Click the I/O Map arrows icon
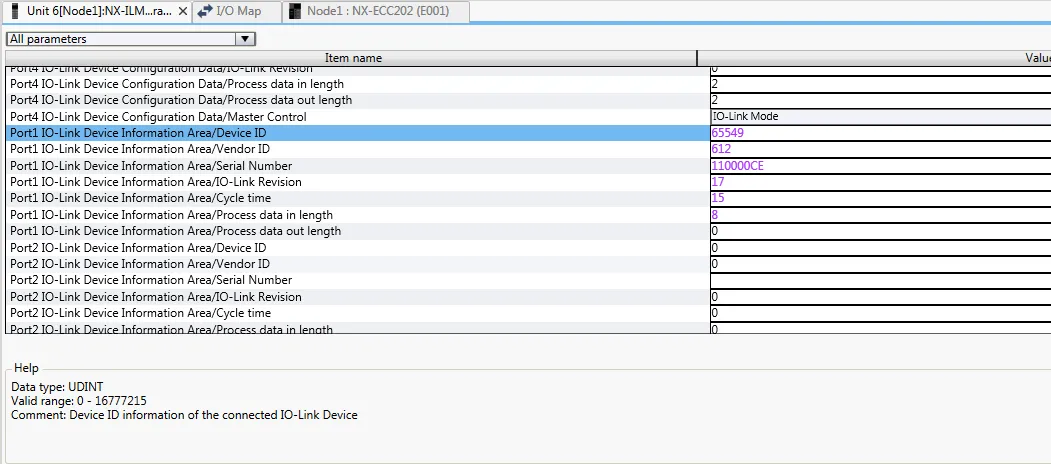 205,11
